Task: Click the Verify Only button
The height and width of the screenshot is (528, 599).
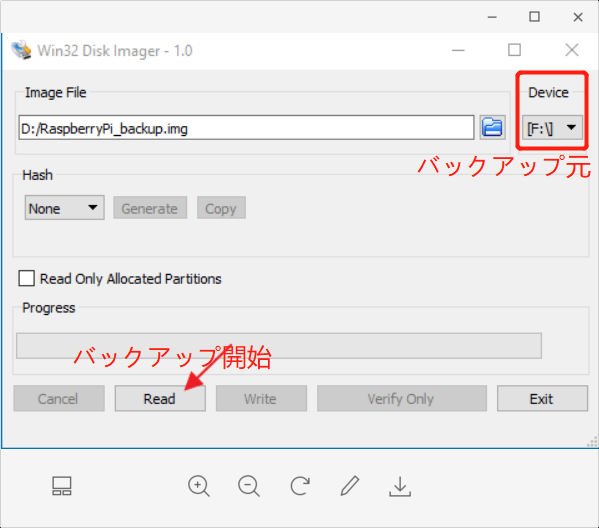Action: pyautogui.click(x=402, y=398)
